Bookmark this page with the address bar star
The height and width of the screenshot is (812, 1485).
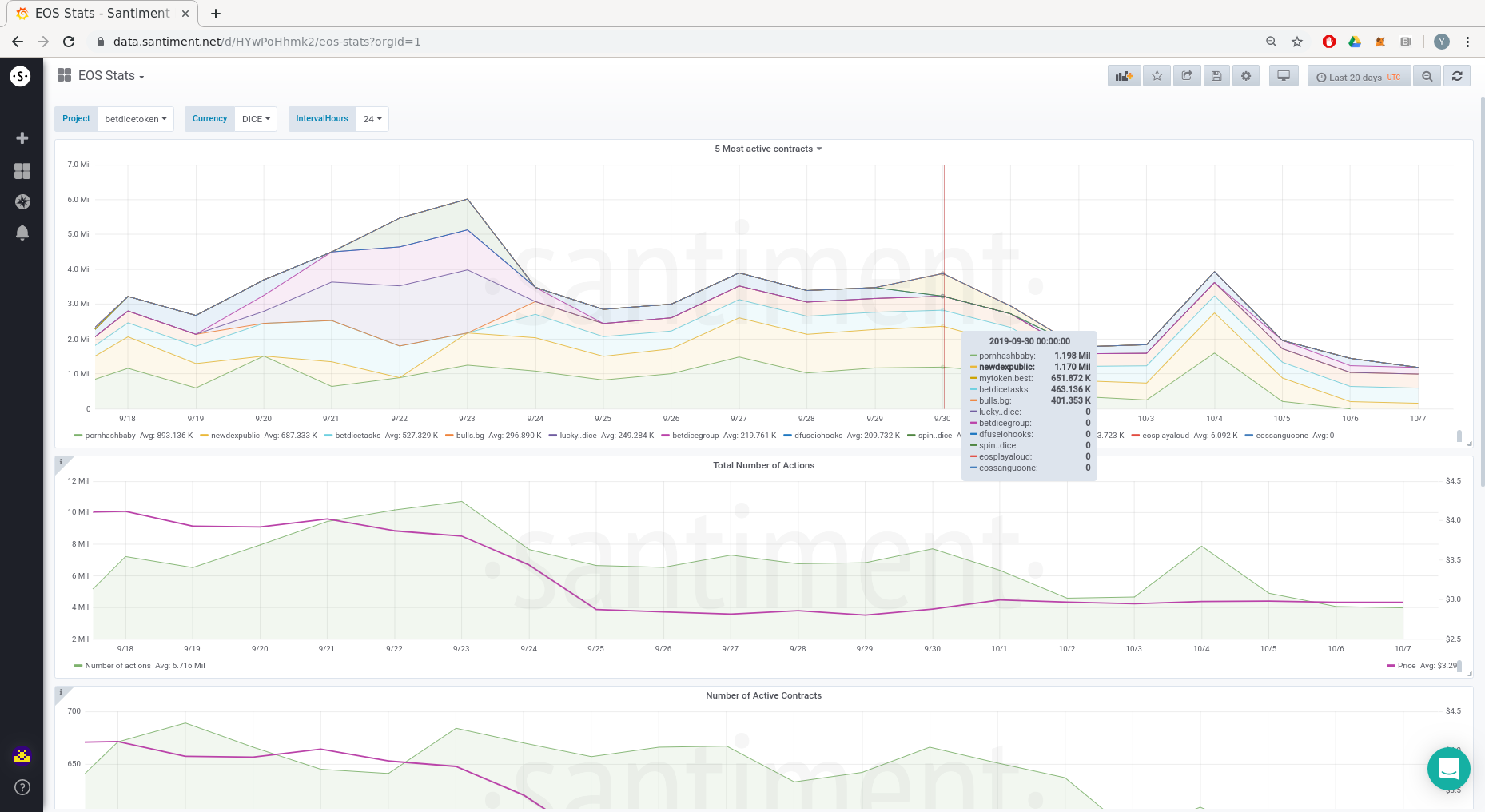[1297, 42]
